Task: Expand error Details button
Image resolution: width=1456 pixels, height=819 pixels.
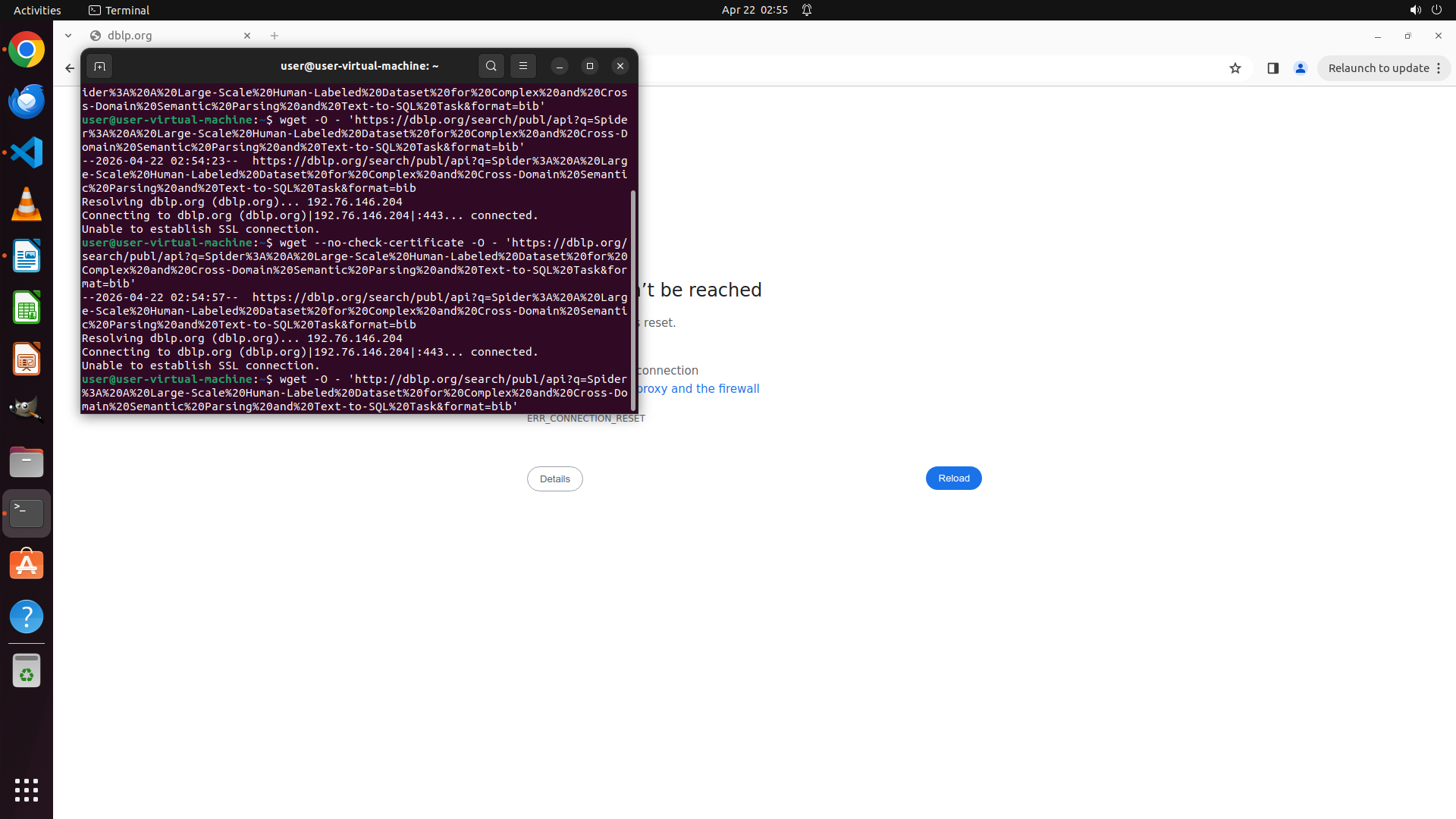Action: (554, 479)
